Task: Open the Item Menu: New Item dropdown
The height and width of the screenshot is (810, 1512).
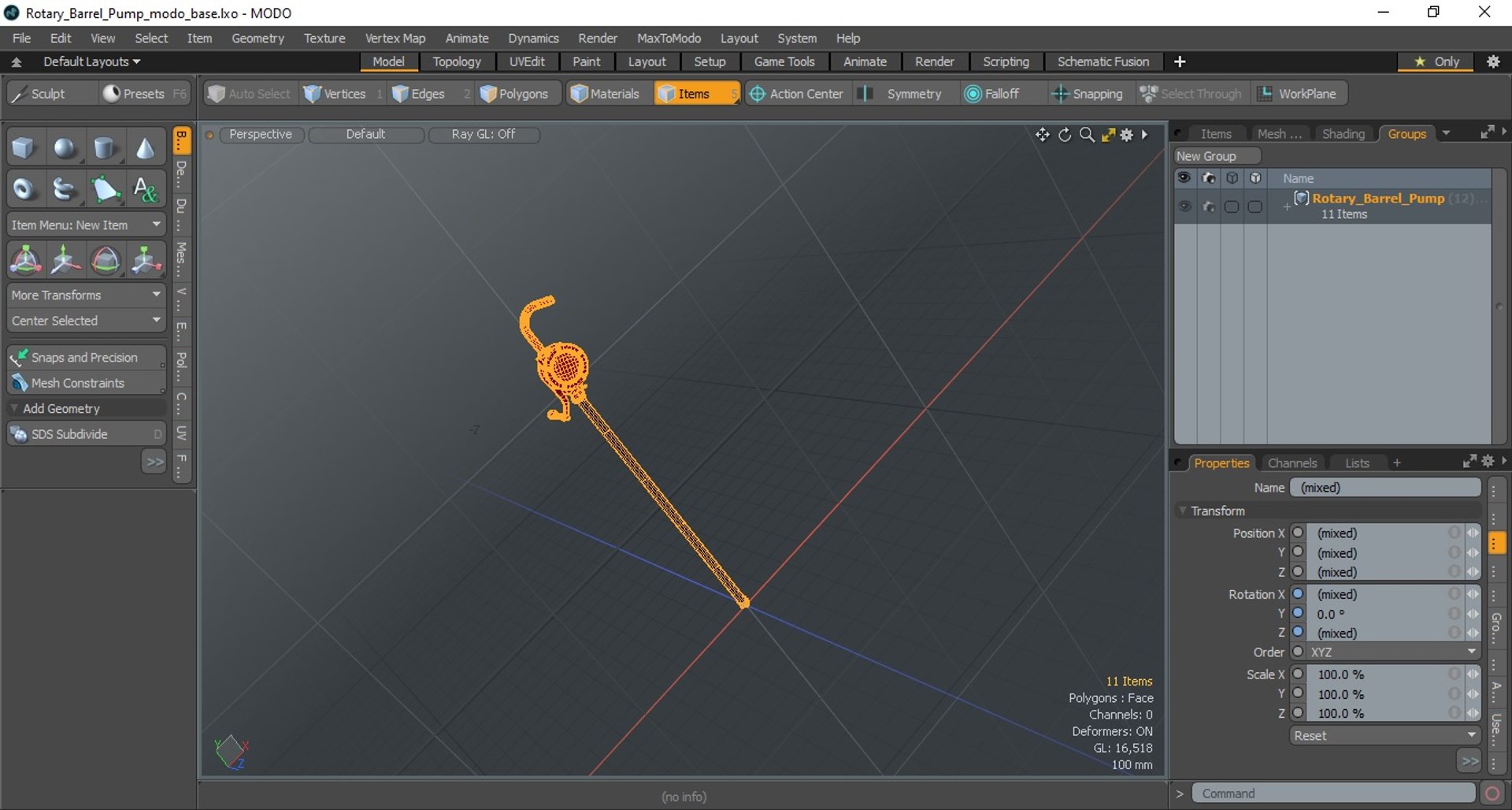Action: pos(87,225)
